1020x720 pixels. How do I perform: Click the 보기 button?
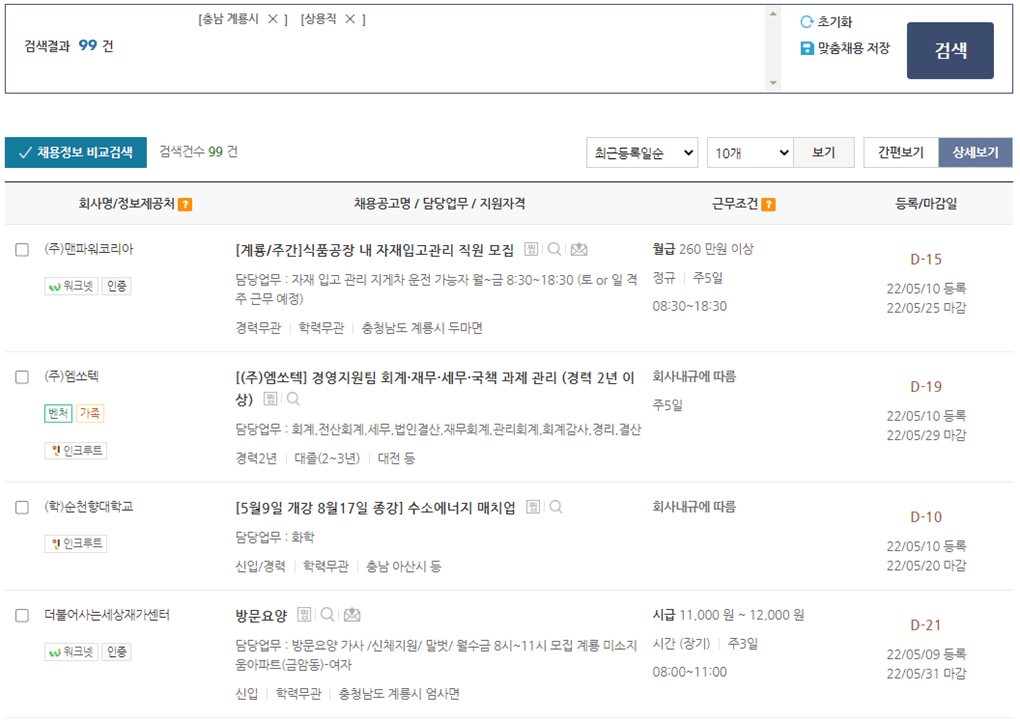click(824, 153)
